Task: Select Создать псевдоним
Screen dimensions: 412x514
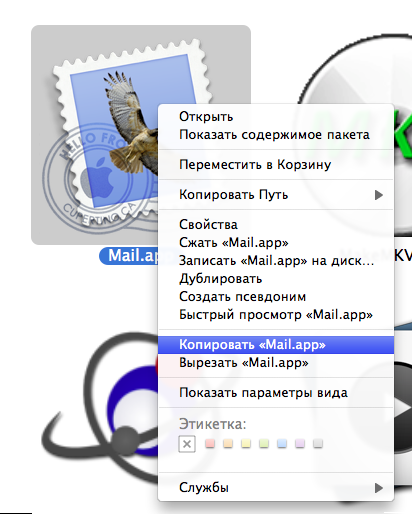Action: pyautogui.click(x=275, y=296)
